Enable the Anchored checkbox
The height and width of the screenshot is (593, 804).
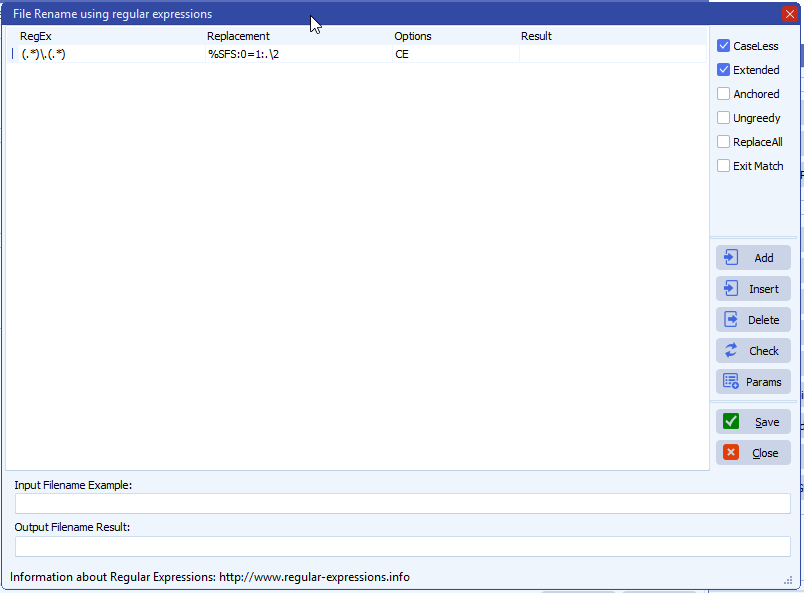(723, 94)
